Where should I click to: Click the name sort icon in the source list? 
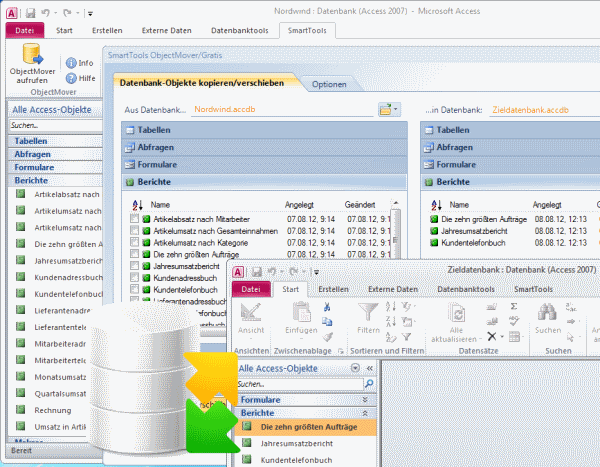pyautogui.click(x=137, y=205)
